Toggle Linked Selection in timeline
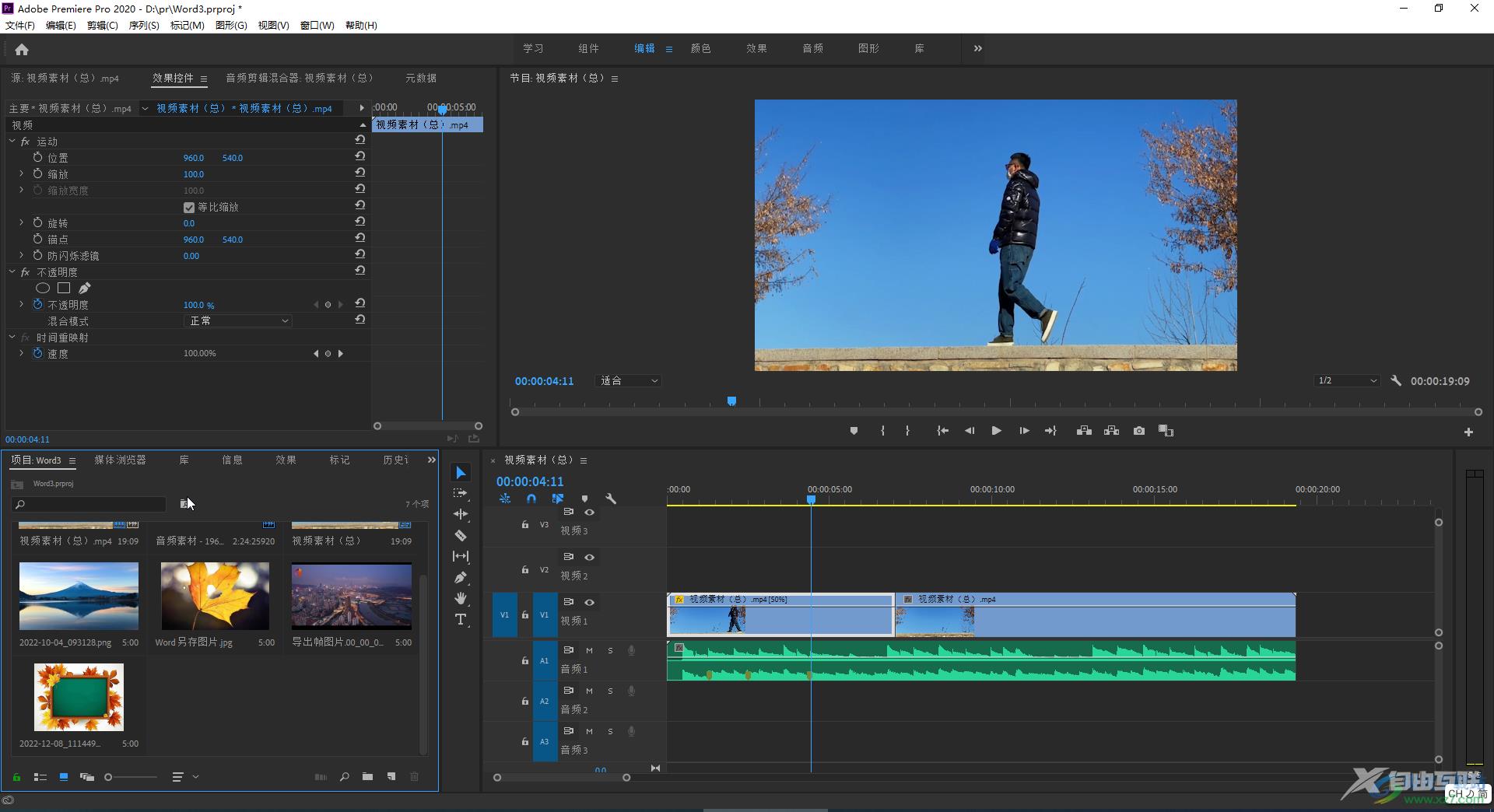 click(558, 499)
